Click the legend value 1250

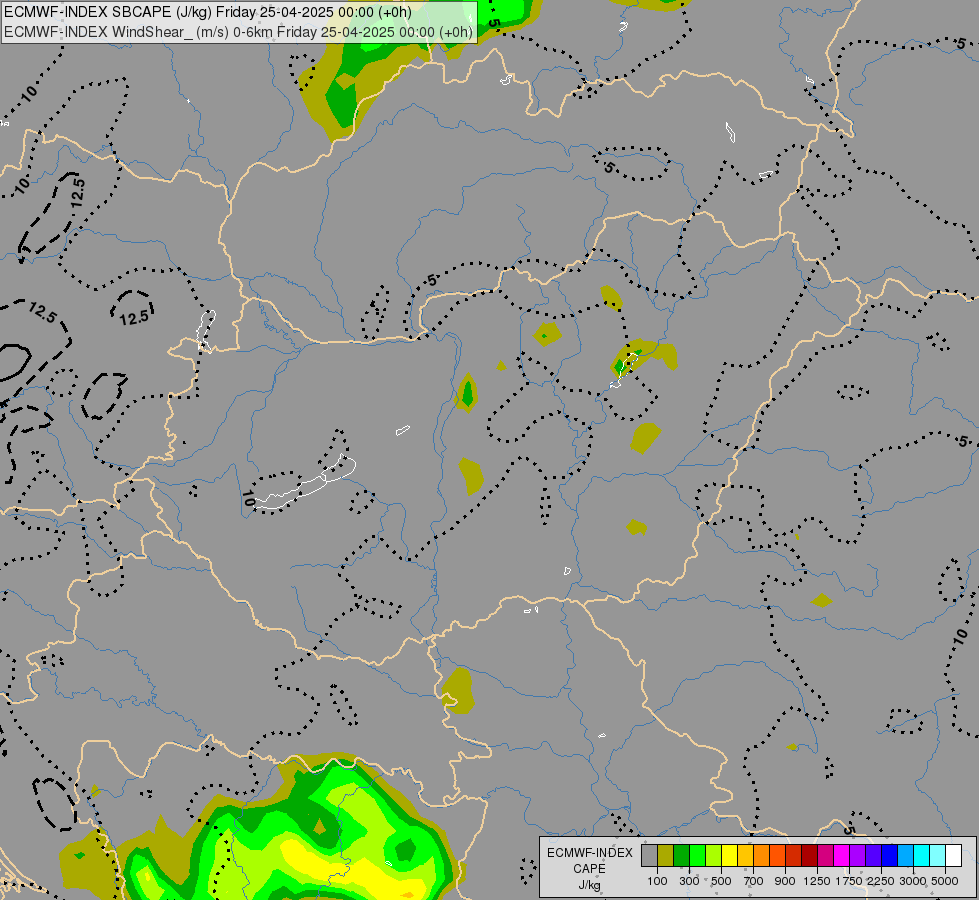[x=817, y=881]
